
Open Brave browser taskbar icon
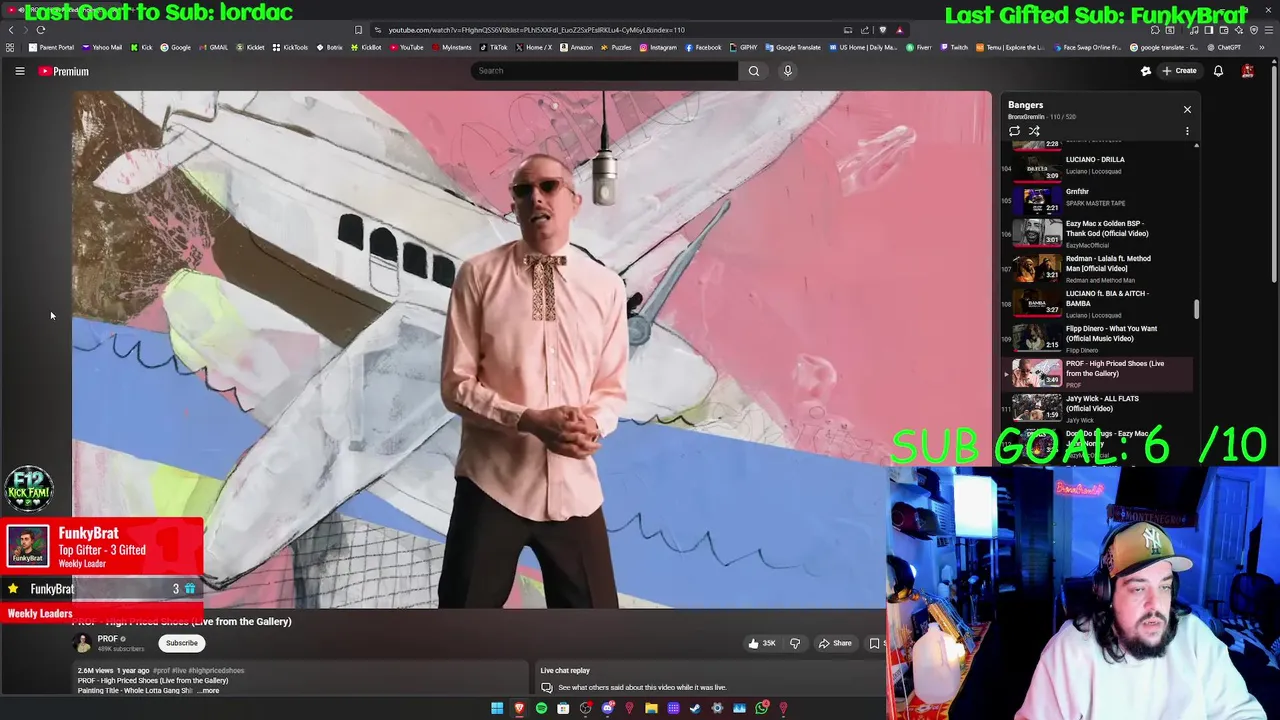[519, 709]
